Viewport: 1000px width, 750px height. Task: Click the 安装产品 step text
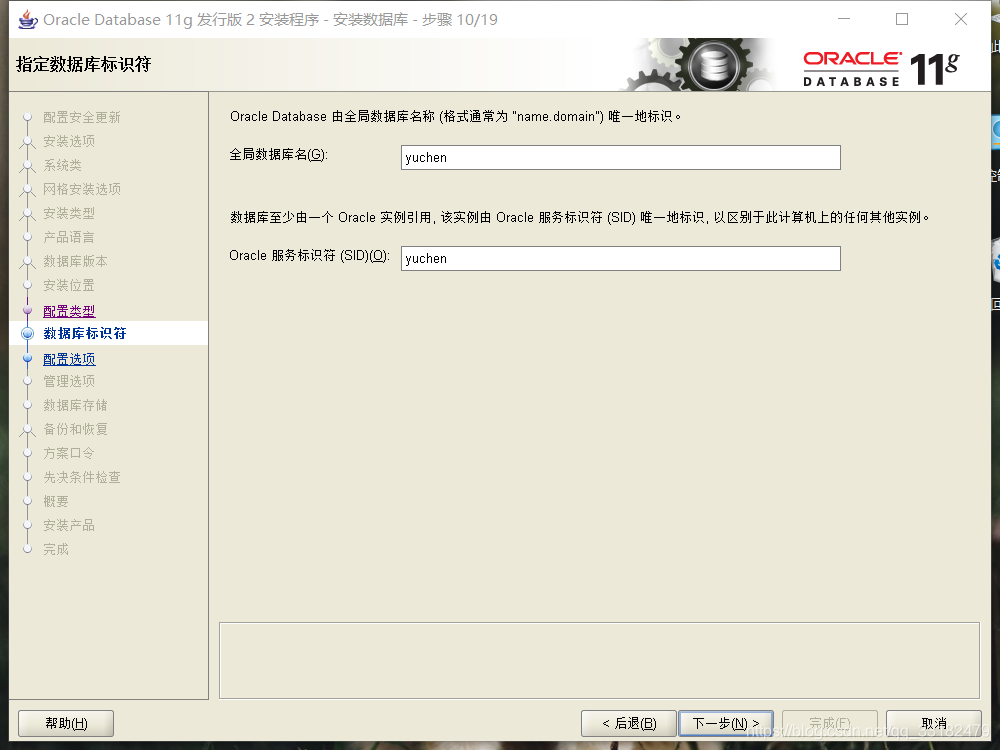[69, 526]
